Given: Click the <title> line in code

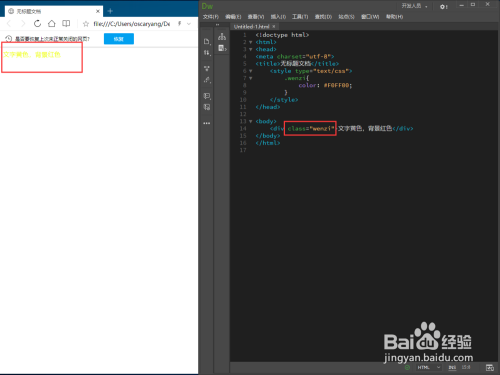Looking at the screenshot, I should [x=297, y=64].
